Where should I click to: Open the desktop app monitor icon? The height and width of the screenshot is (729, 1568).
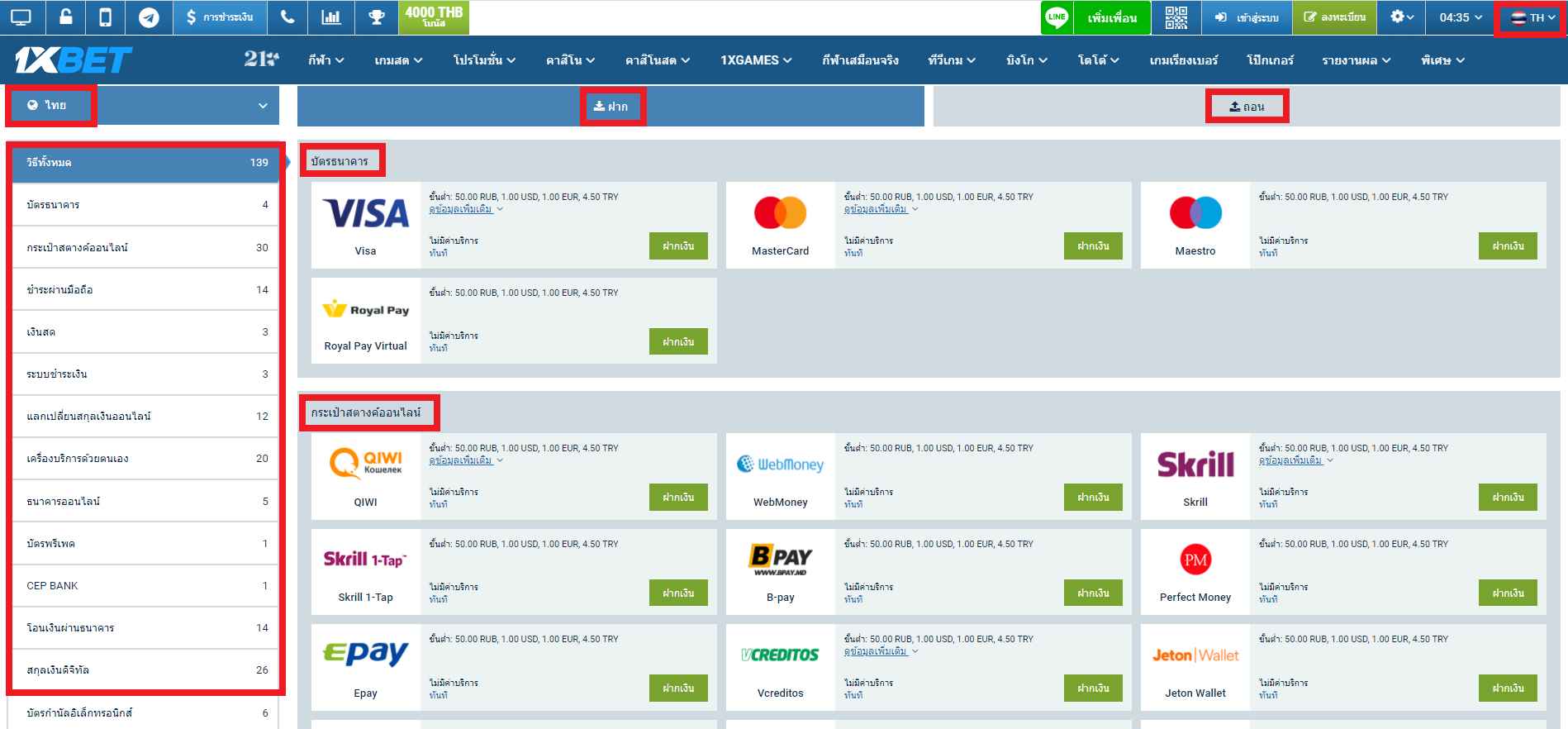(21, 17)
